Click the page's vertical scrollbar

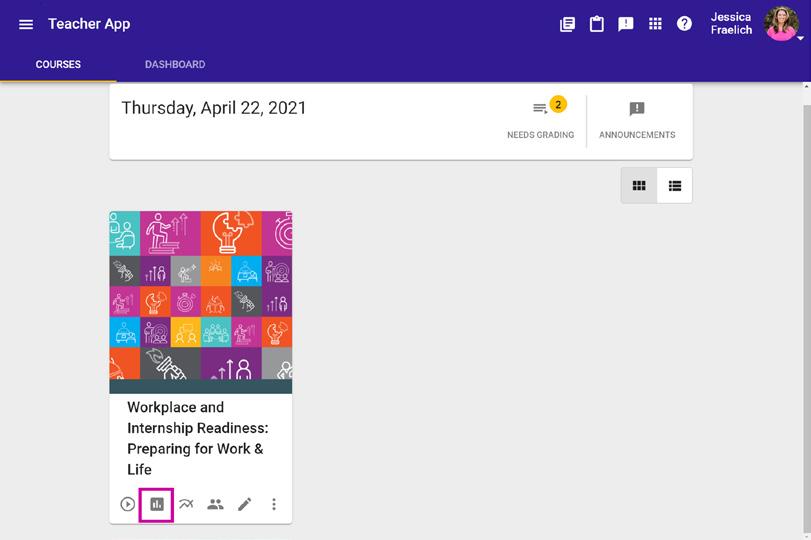(806, 321)
